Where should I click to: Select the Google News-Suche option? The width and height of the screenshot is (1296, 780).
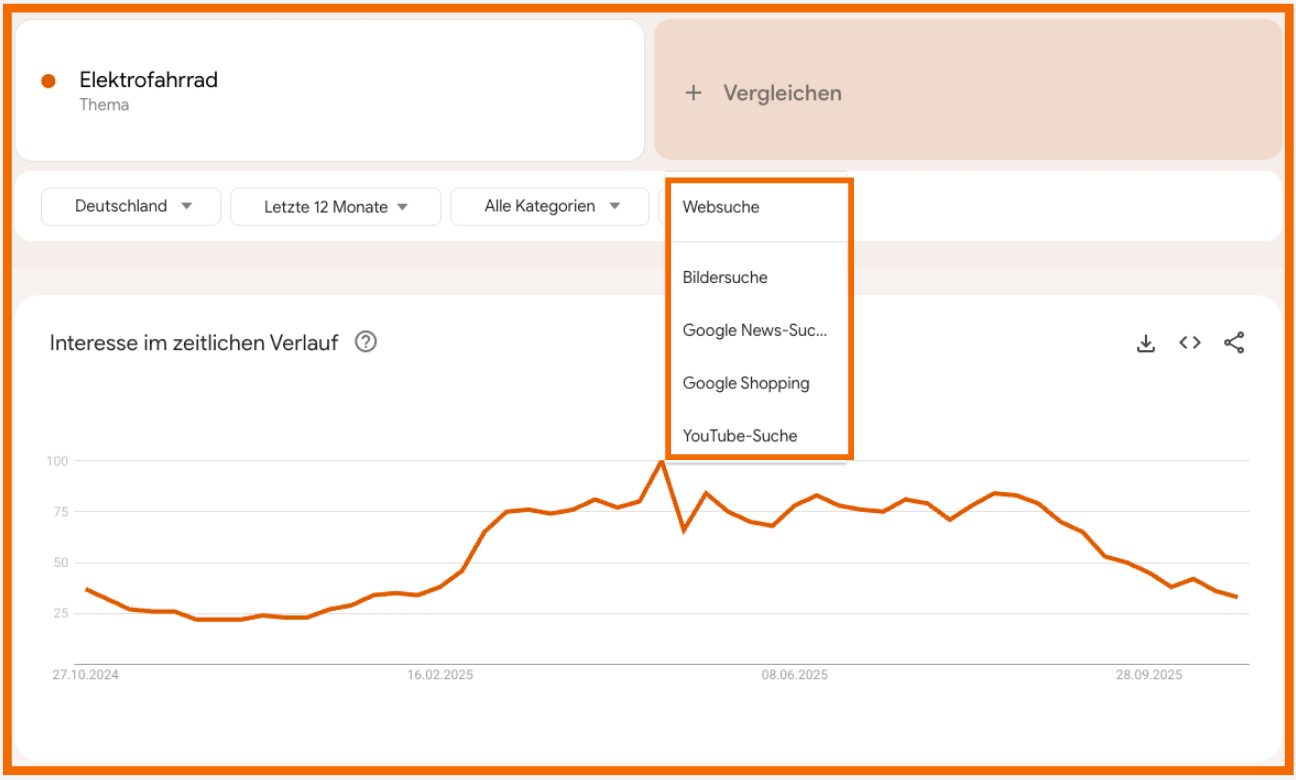pyautogui.click(x=755, y=330)
